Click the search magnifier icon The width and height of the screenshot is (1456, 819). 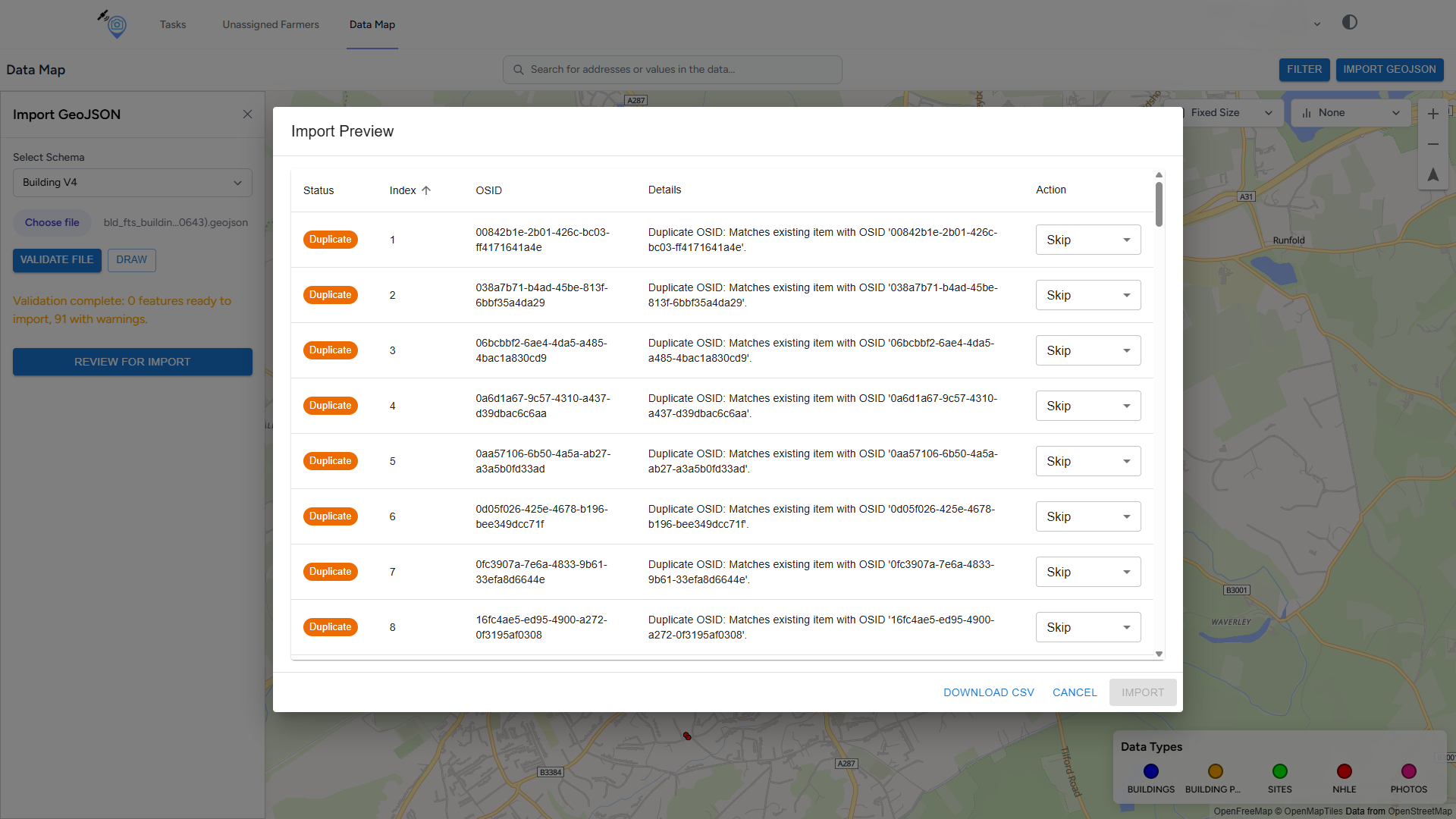click(x=519, y=70)
